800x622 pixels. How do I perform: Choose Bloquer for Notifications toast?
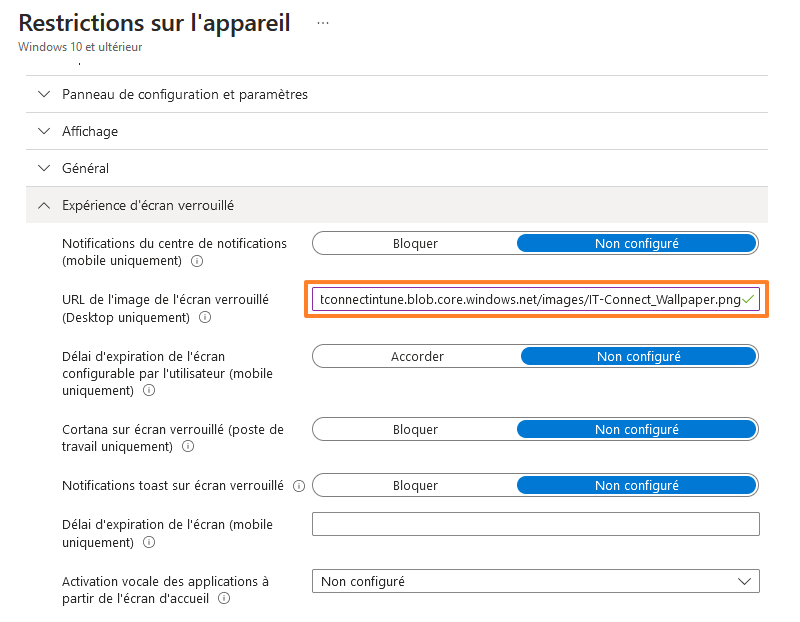tap(415, 485)
